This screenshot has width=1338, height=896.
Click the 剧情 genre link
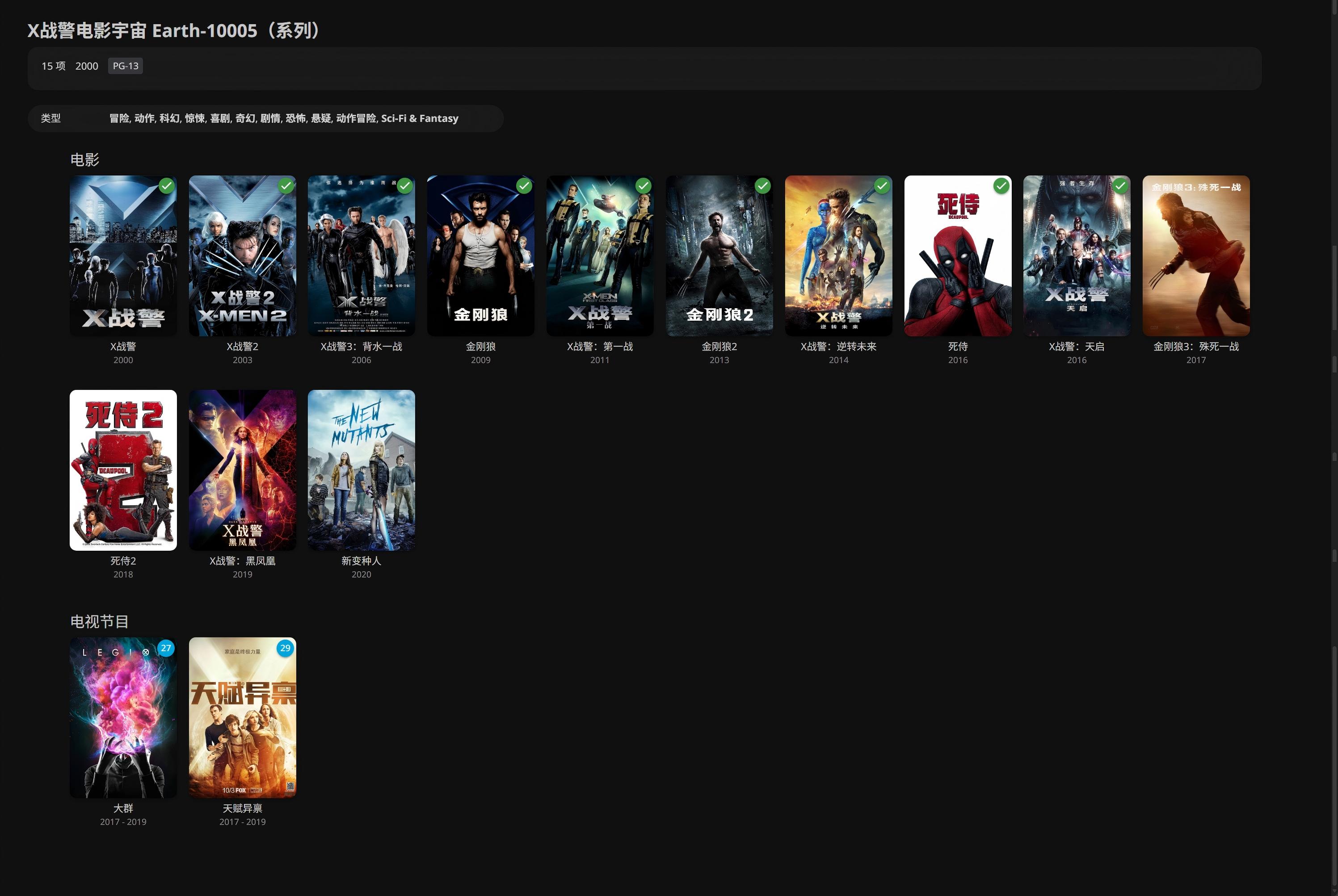270,118
